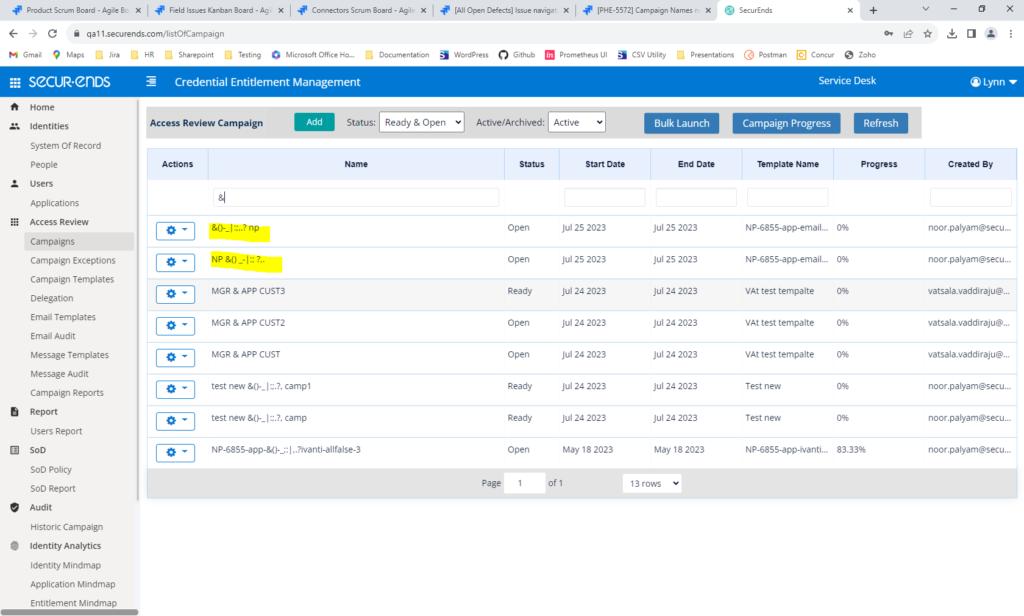Click the Audit shield icon

[14, 508]
